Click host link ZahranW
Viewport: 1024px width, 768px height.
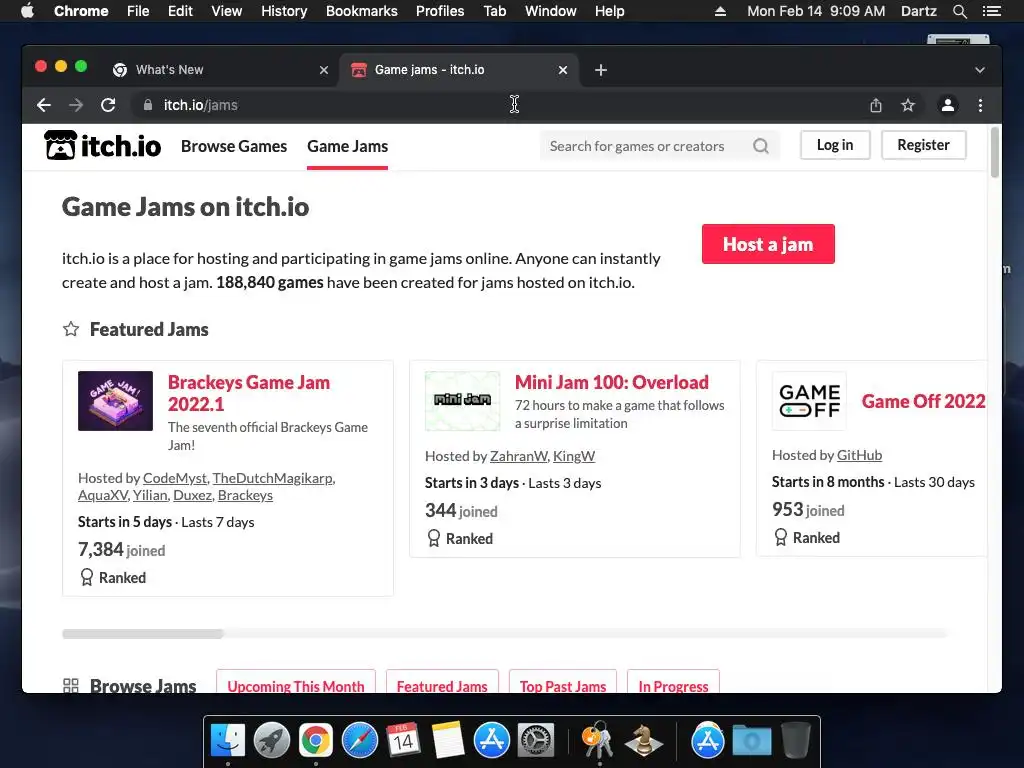coord(519,456)
